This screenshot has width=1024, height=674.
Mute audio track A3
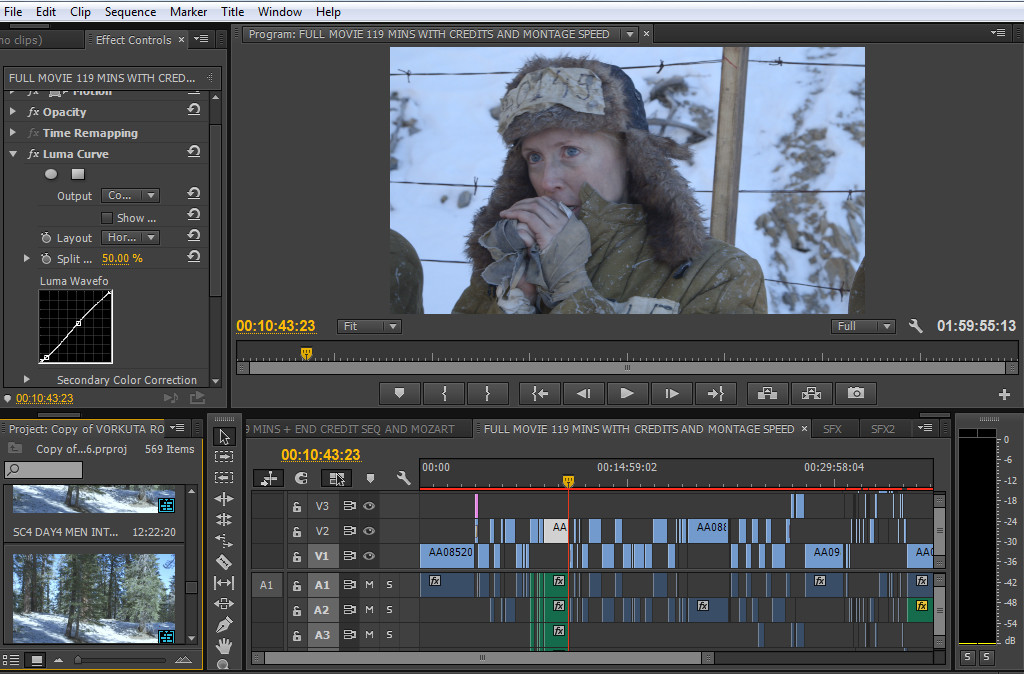pyautogui.click(x=370, y=634)
